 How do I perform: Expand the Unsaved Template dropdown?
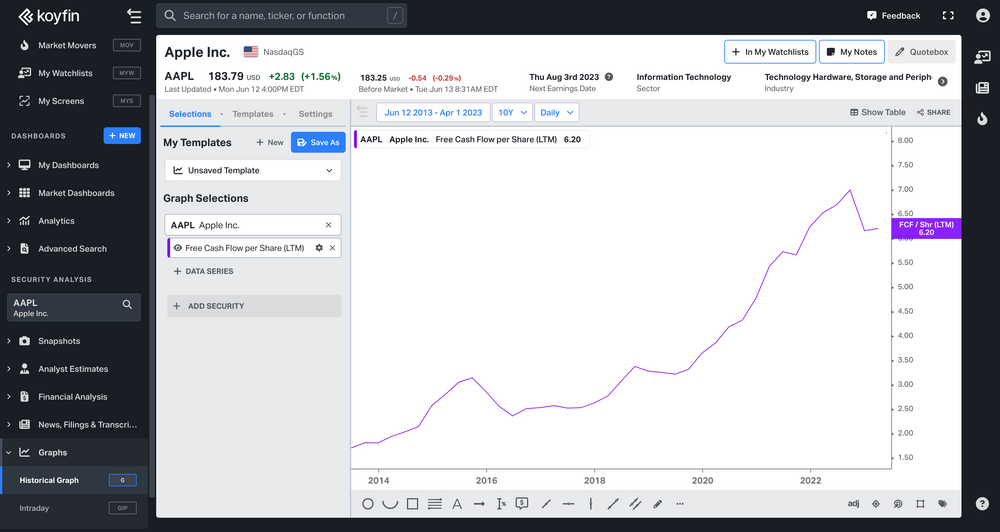pos(252,171)
